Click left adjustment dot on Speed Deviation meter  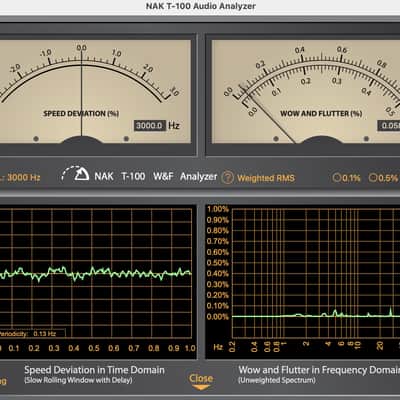point(36,139)
